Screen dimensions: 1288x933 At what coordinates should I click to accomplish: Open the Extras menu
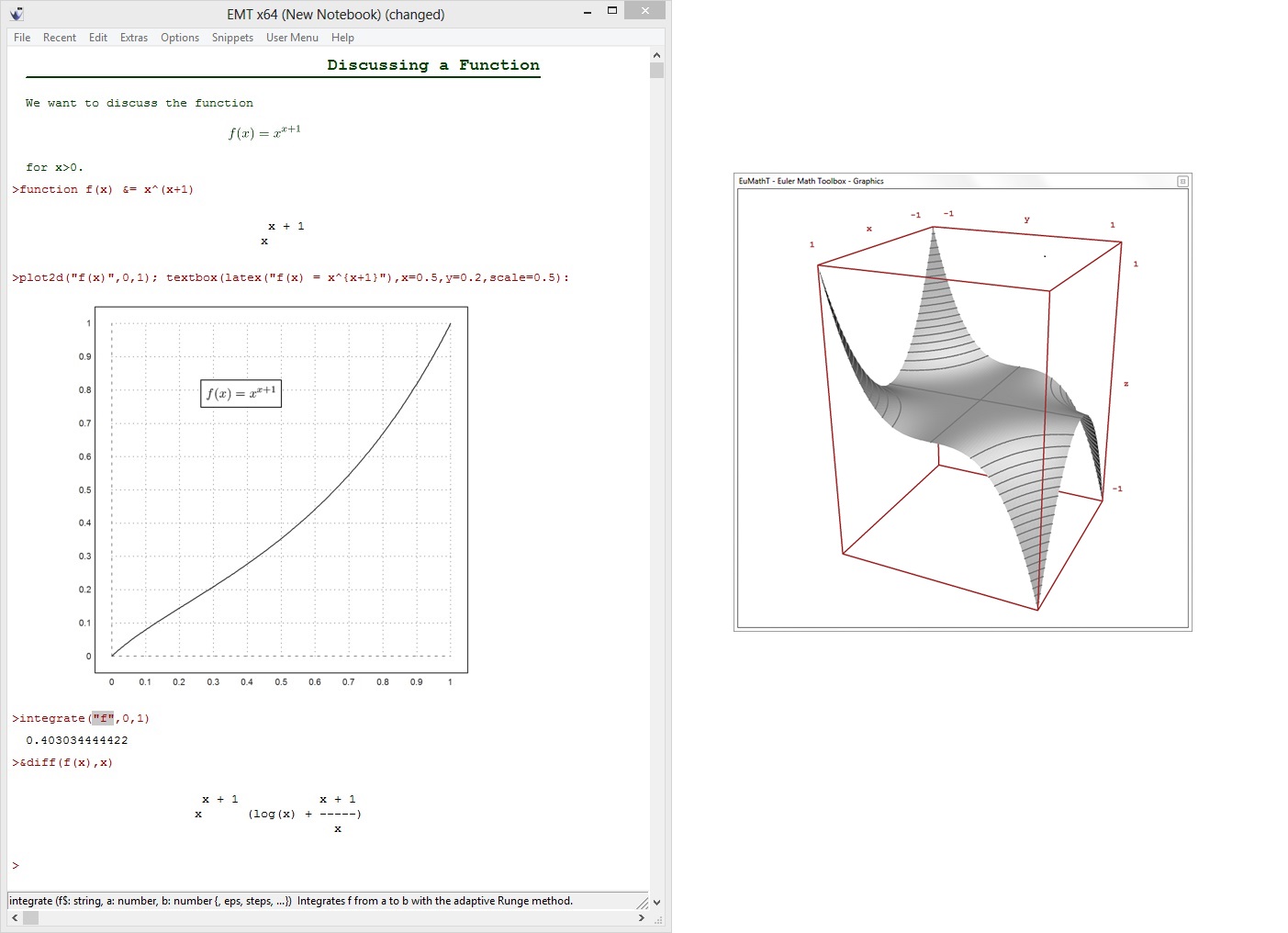pos(134,38)
